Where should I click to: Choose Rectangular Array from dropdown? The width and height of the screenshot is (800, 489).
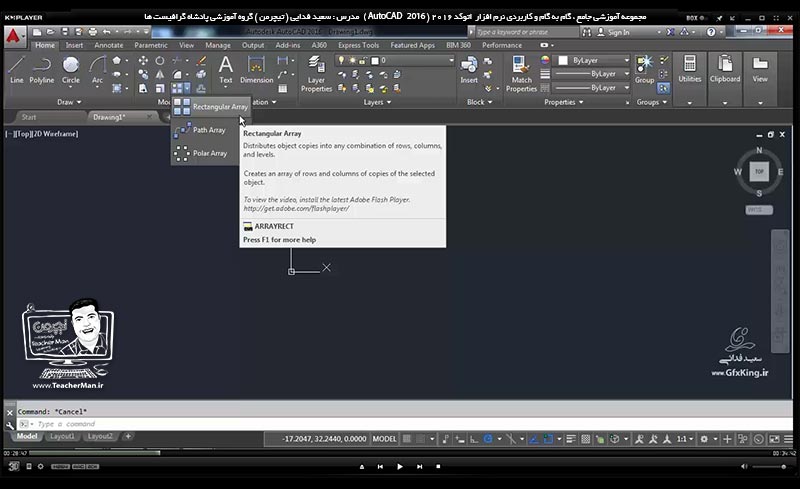(x=211, y=107)
